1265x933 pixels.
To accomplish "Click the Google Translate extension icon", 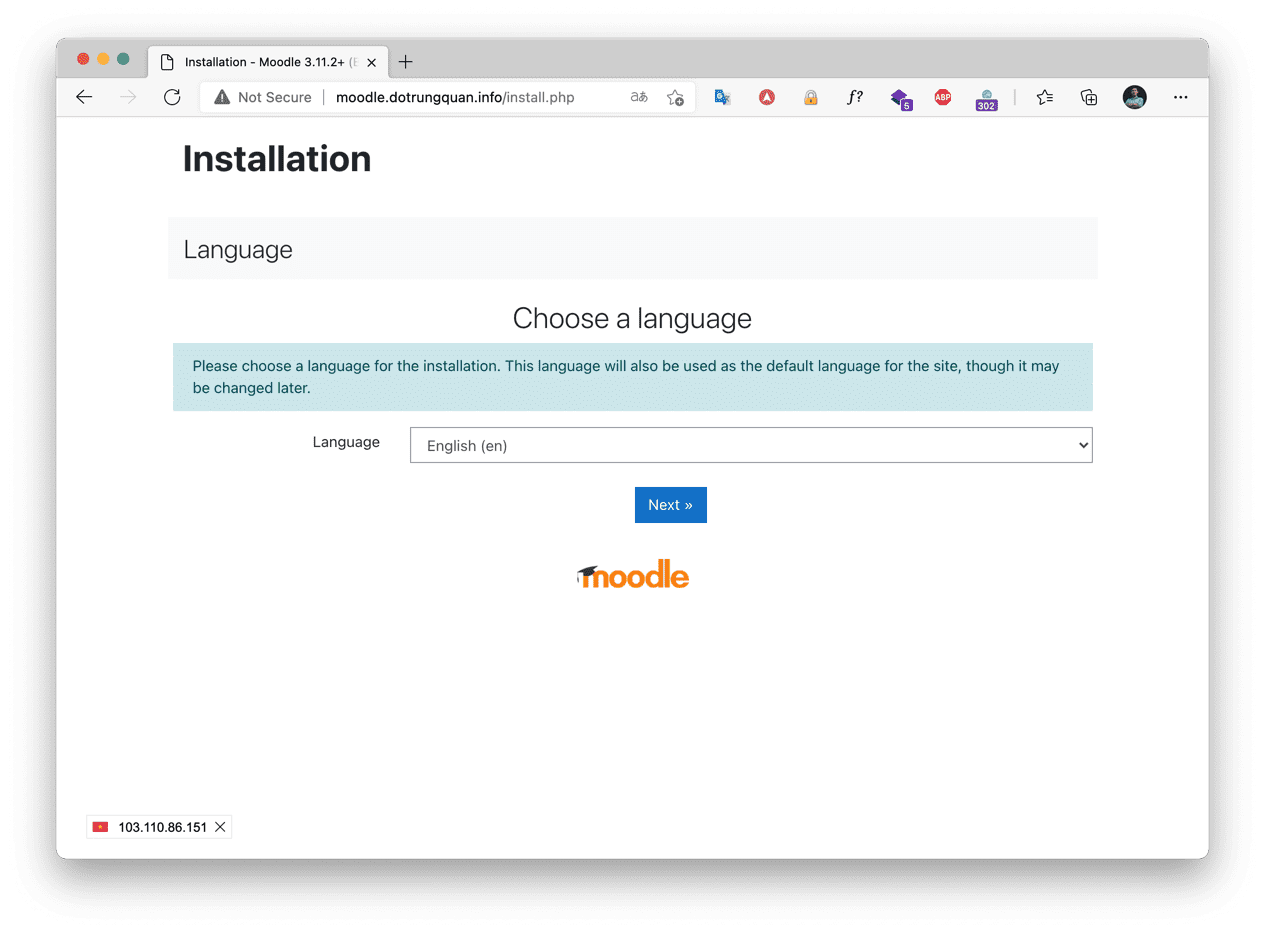I will point(722,97).
